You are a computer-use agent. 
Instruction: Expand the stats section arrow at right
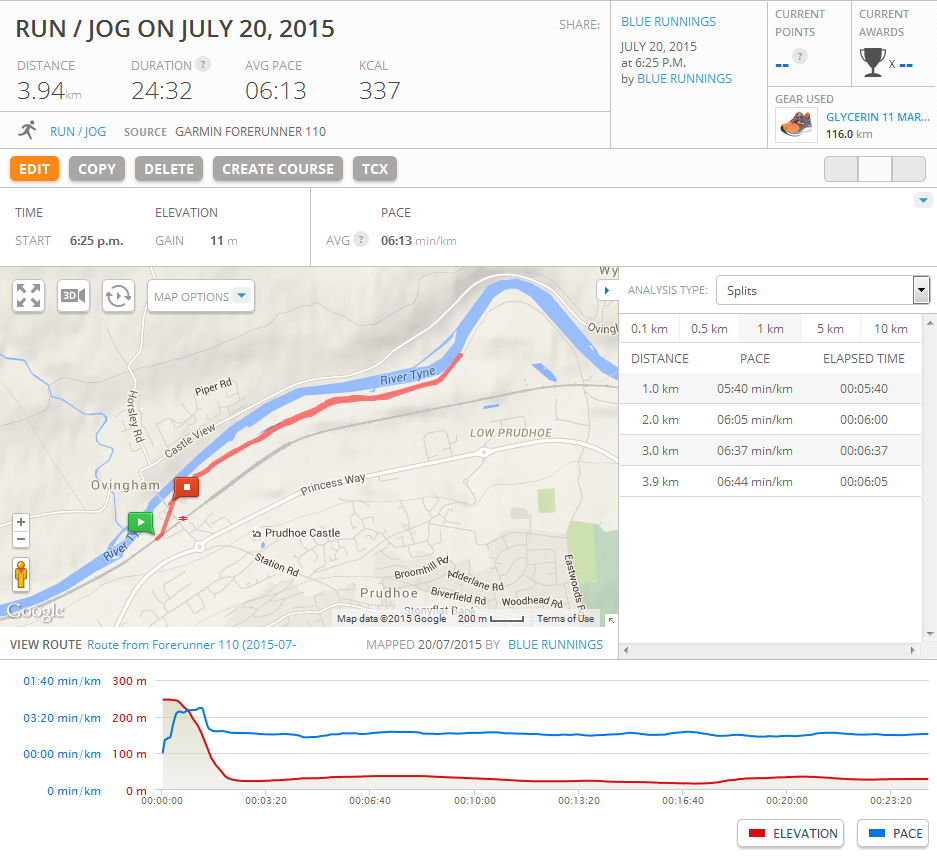point(923,201)
